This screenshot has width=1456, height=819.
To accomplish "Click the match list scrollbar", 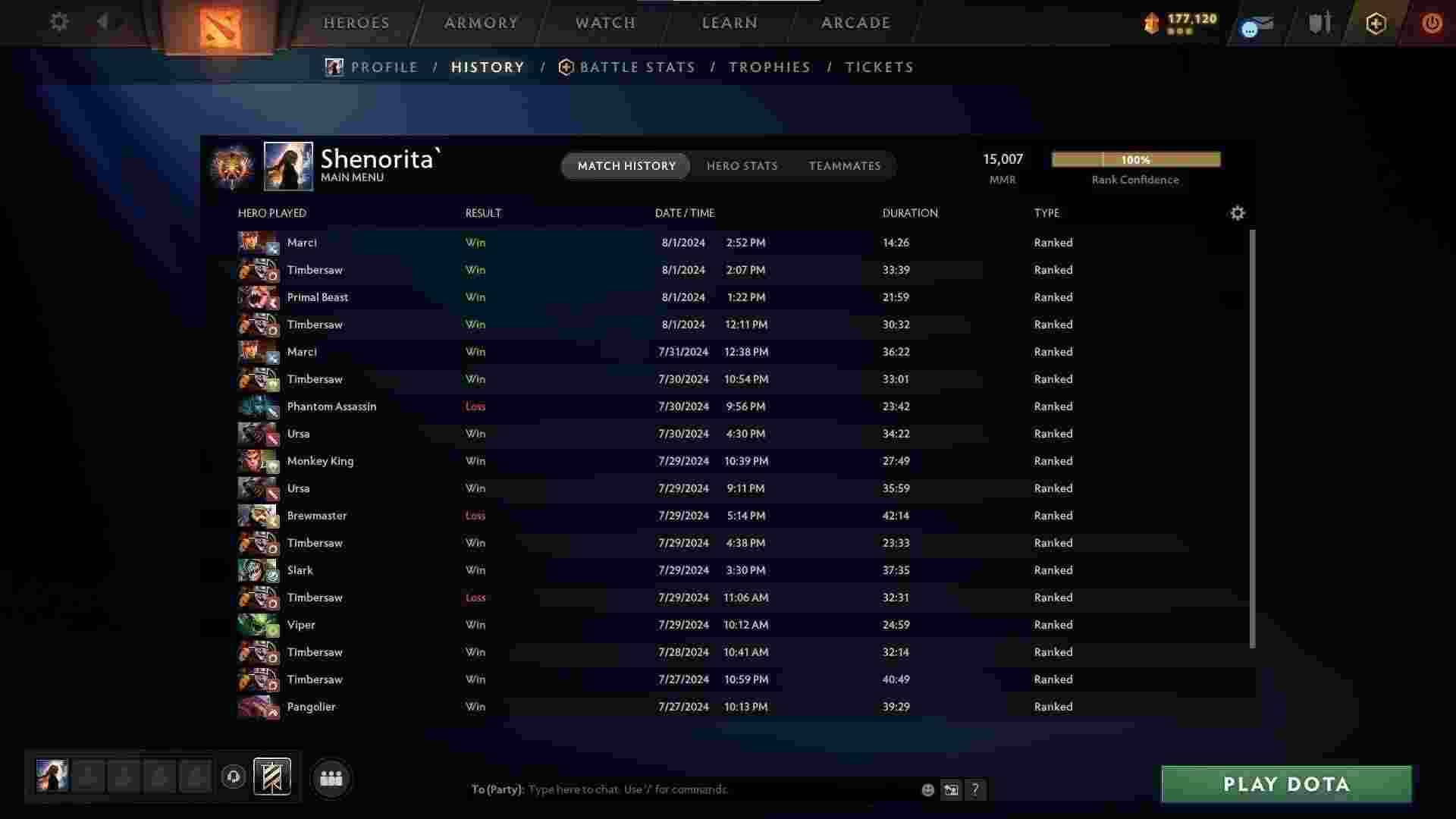I will pos(1252,438).
